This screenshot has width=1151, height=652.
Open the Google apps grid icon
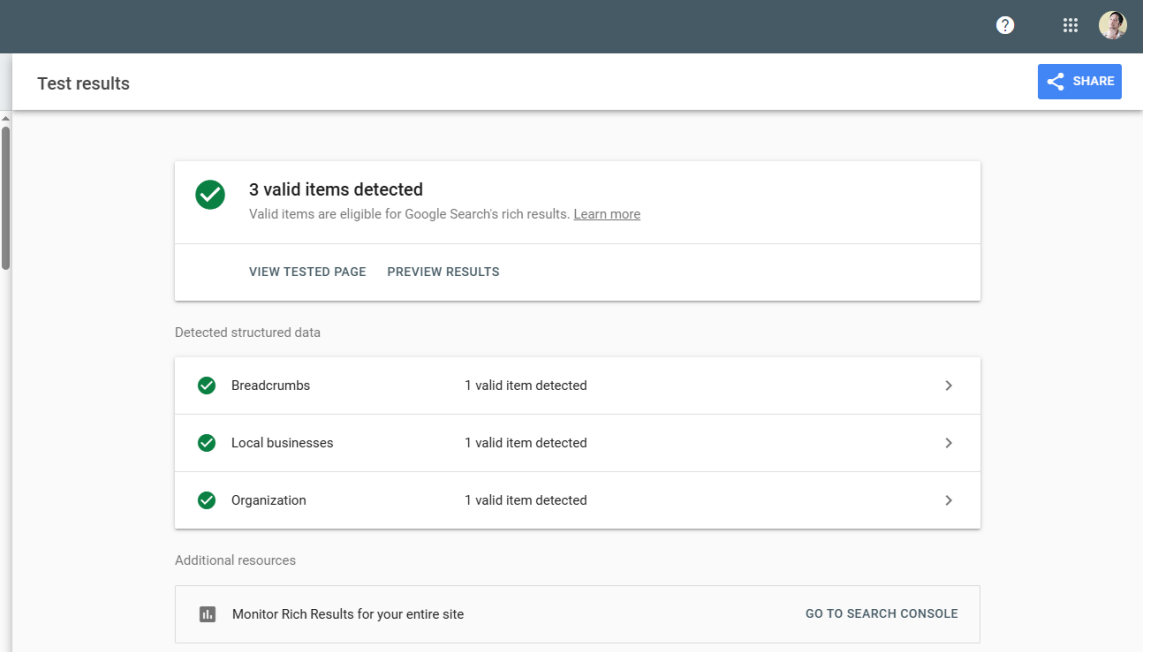(x=1070, y=26)
